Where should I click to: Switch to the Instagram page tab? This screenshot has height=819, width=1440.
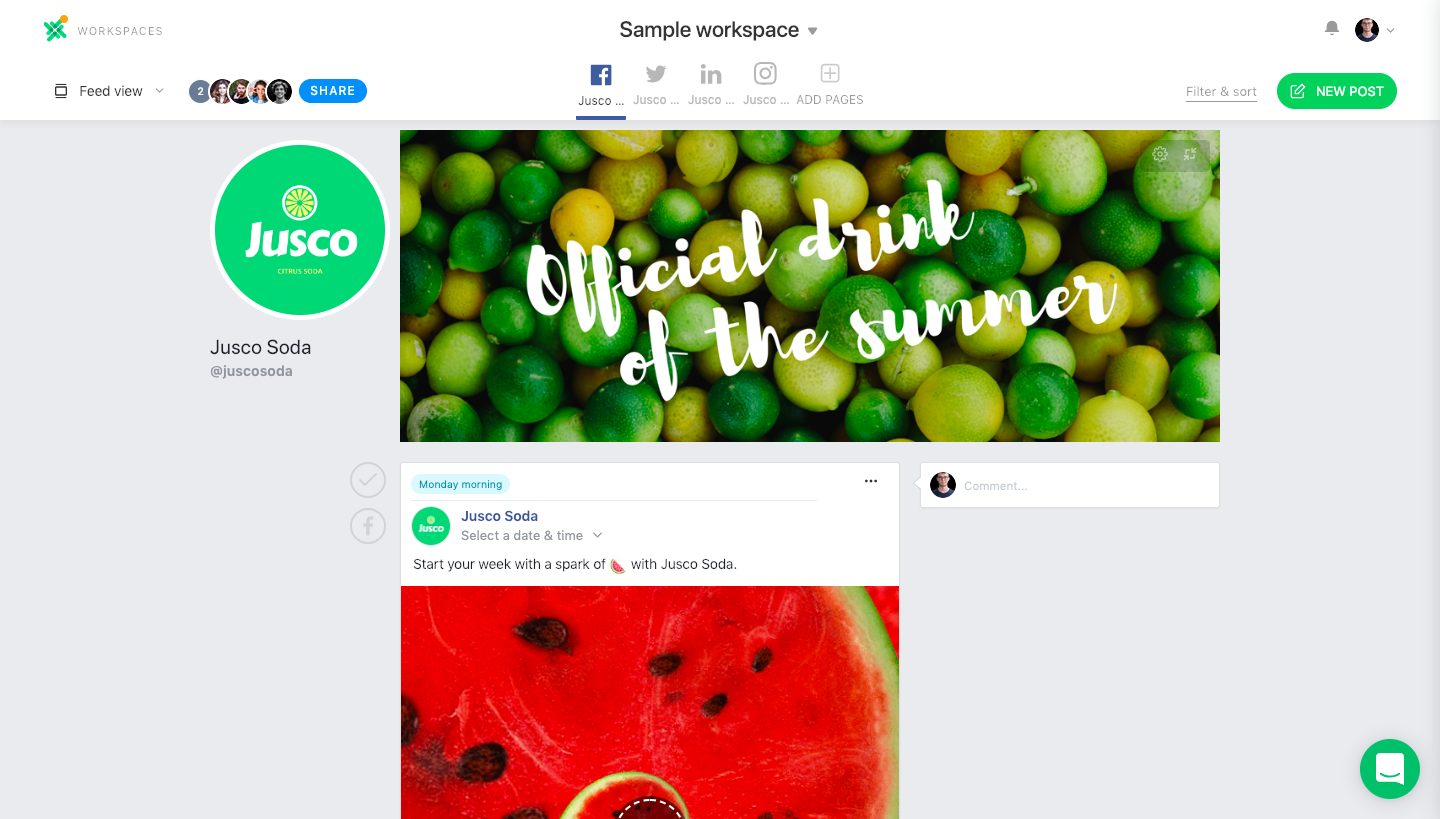click(766, 85)
